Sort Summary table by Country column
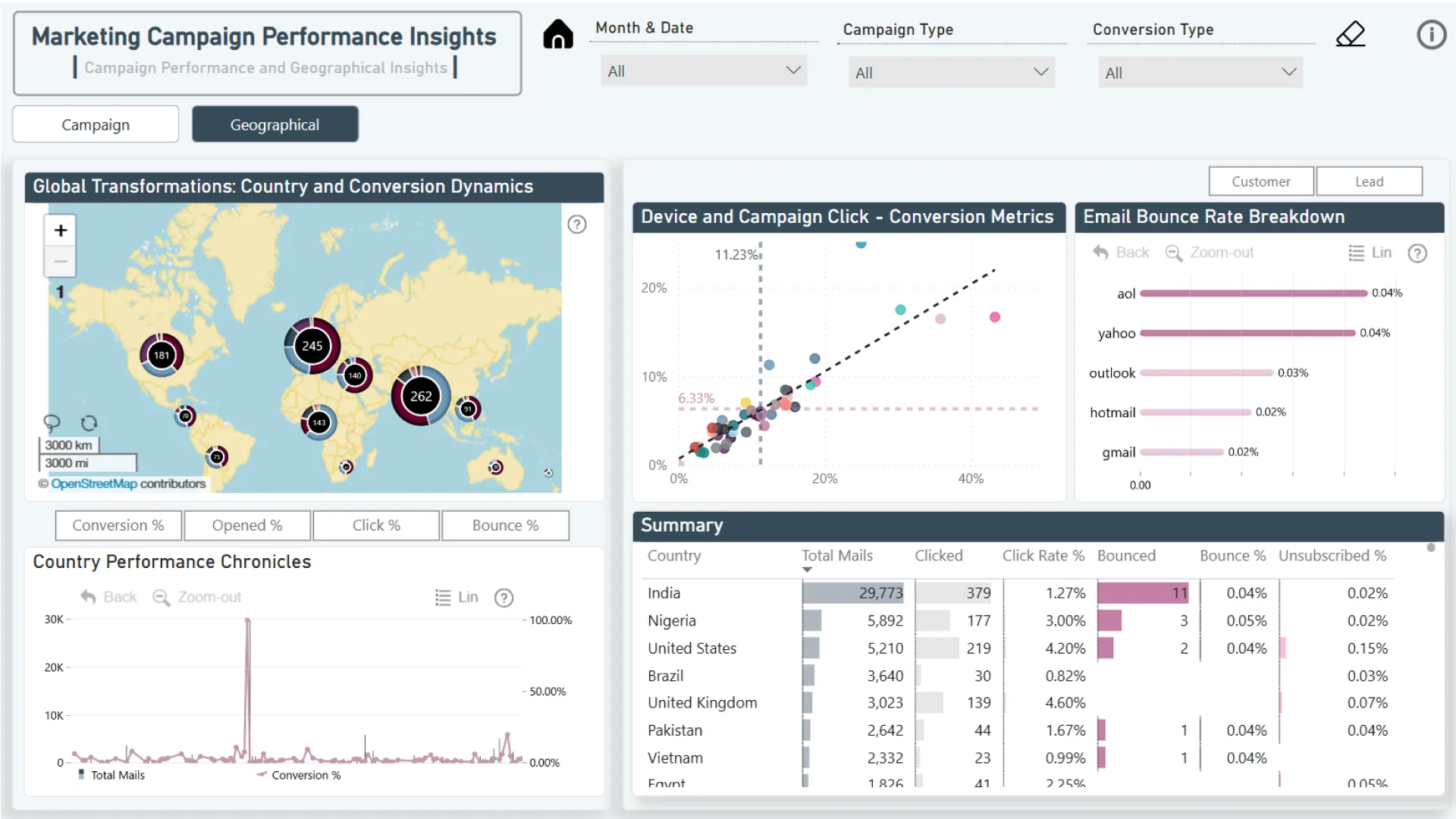 (674, 555)
